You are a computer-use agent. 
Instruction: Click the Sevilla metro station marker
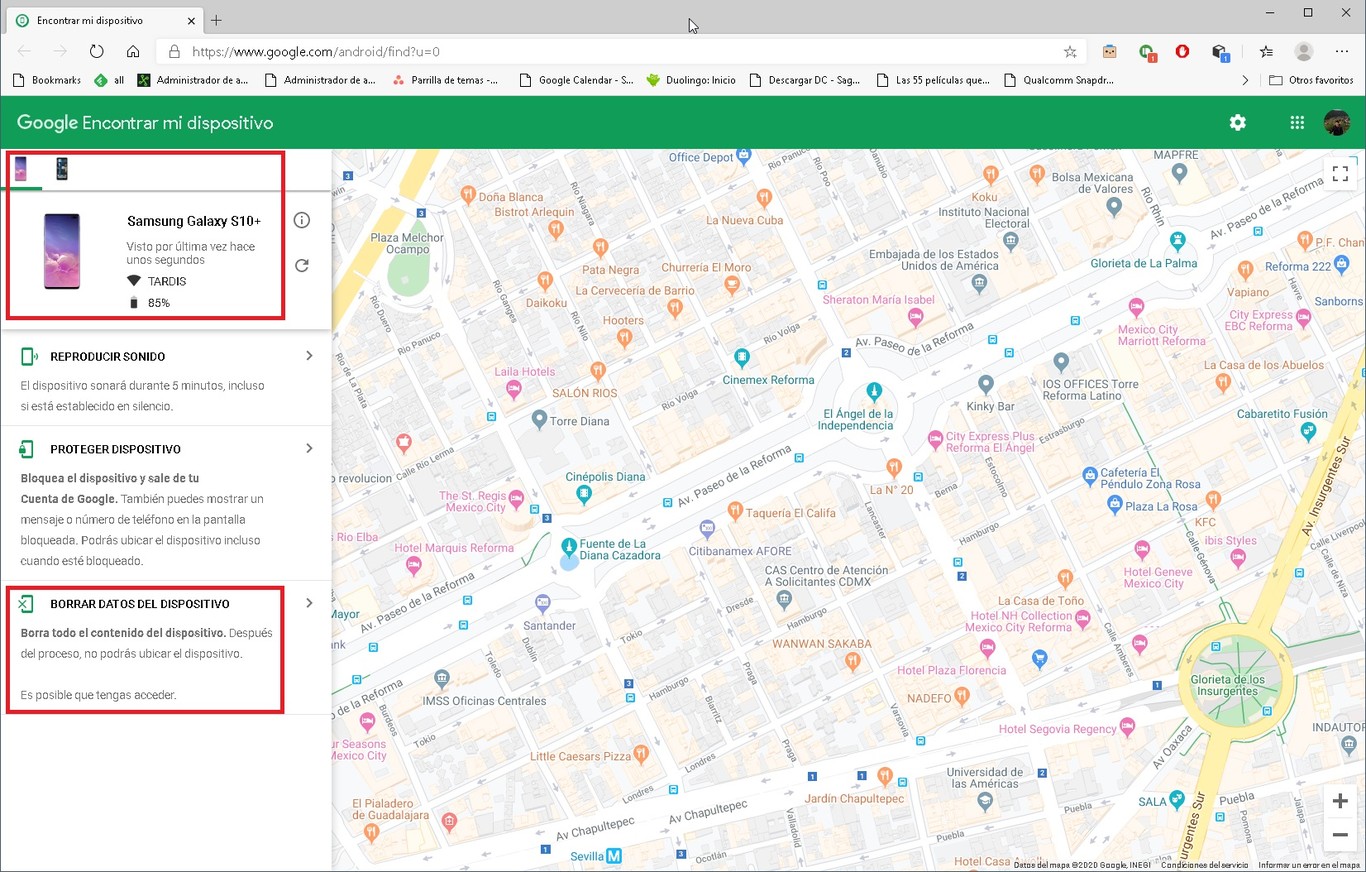pos(614,856)
